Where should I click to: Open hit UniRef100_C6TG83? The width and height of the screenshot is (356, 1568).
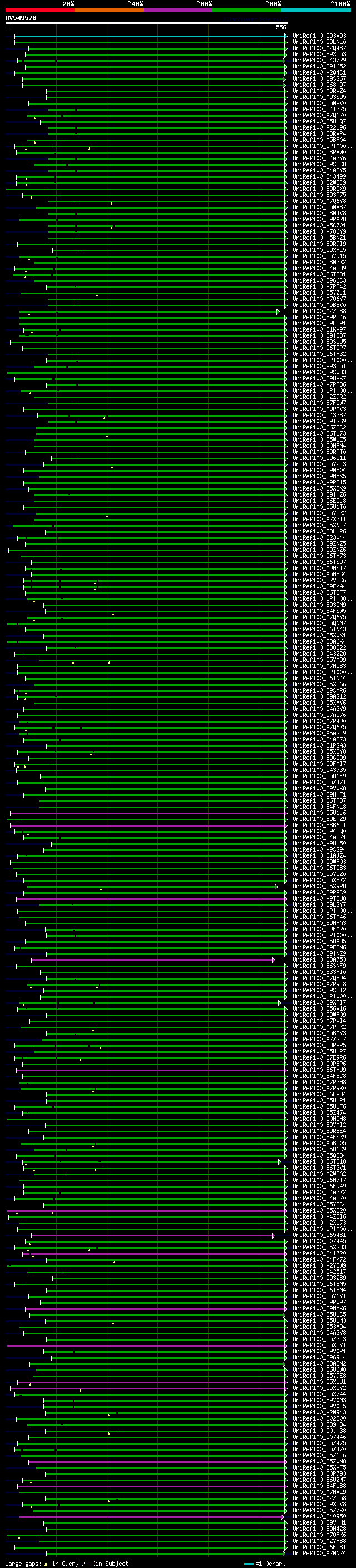(319, 868)
